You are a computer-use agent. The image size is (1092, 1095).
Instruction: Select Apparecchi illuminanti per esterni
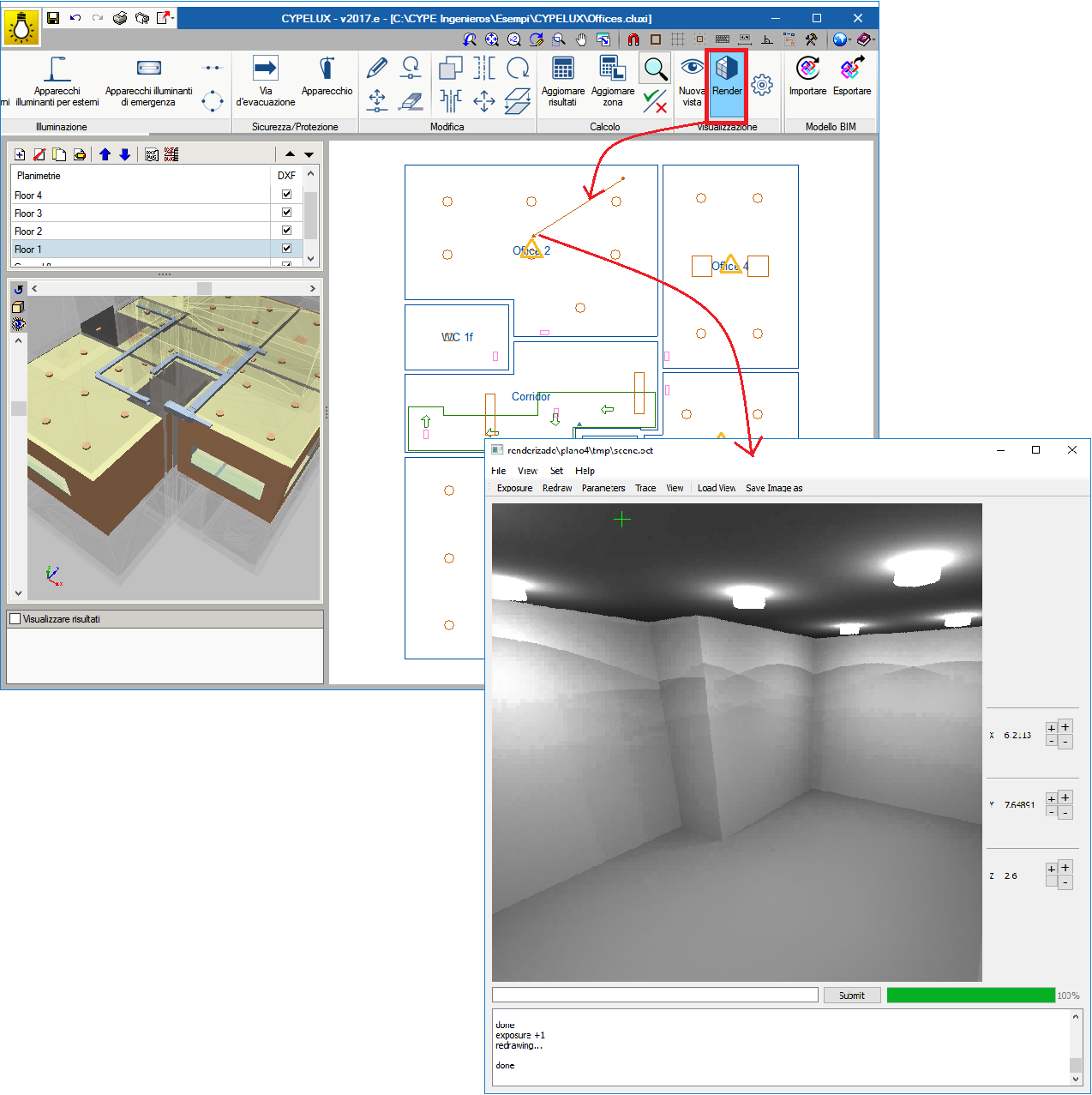click(x=57, y=81)
